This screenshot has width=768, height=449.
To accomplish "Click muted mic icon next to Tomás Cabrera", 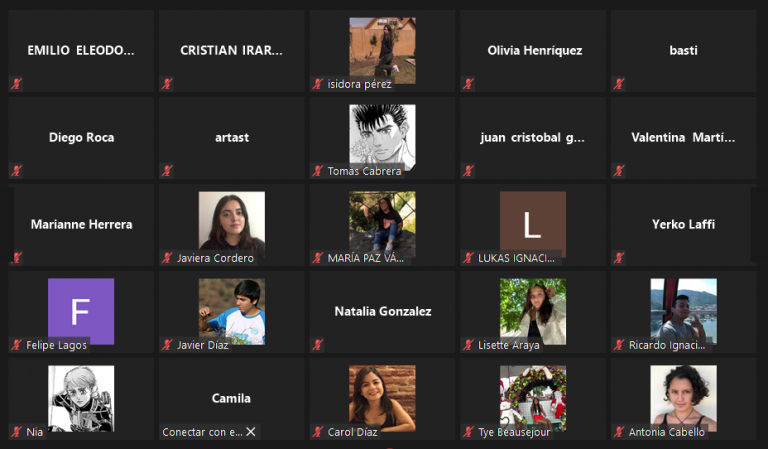I will [x=318, y=170].
